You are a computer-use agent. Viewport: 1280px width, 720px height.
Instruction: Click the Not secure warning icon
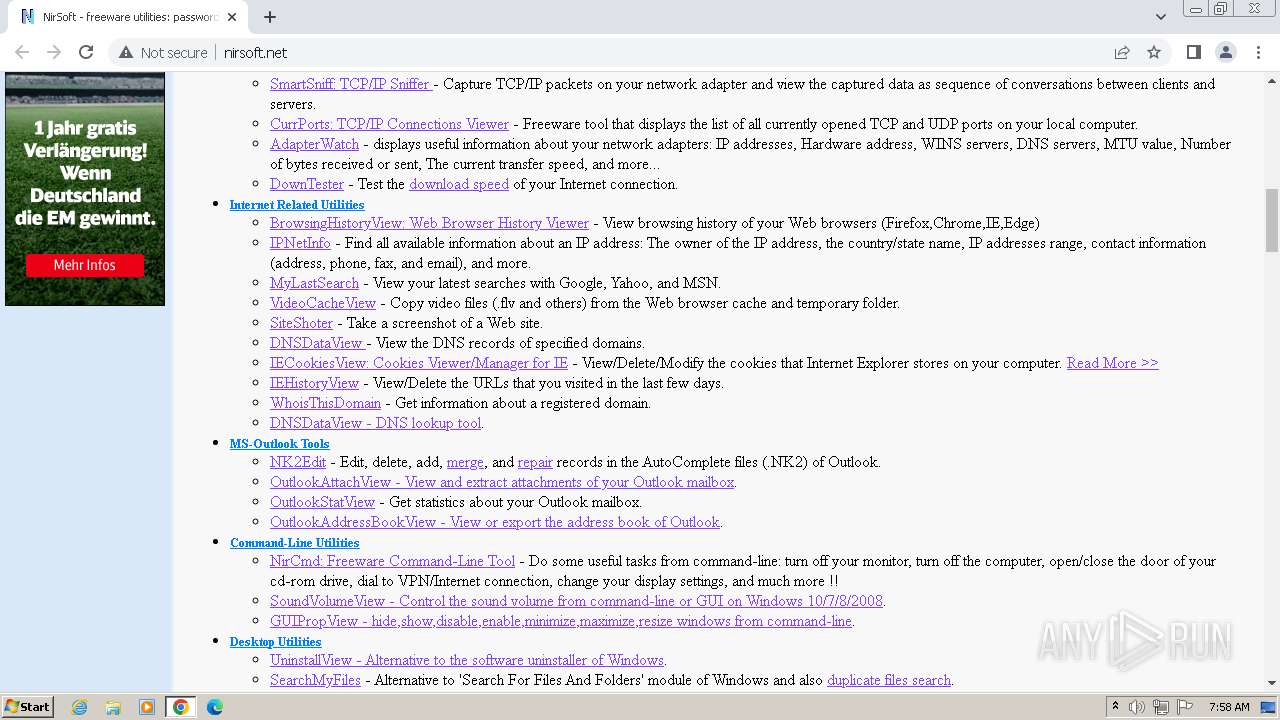point(126,52)
